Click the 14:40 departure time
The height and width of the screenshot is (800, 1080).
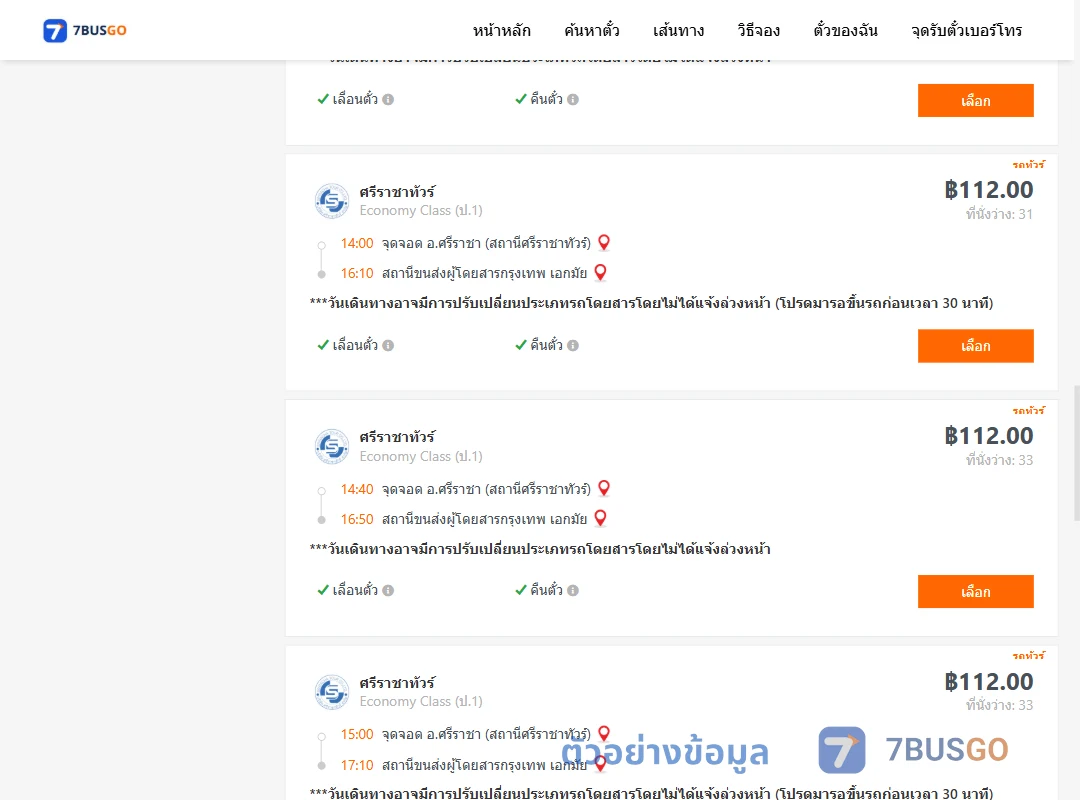[357, 489]
